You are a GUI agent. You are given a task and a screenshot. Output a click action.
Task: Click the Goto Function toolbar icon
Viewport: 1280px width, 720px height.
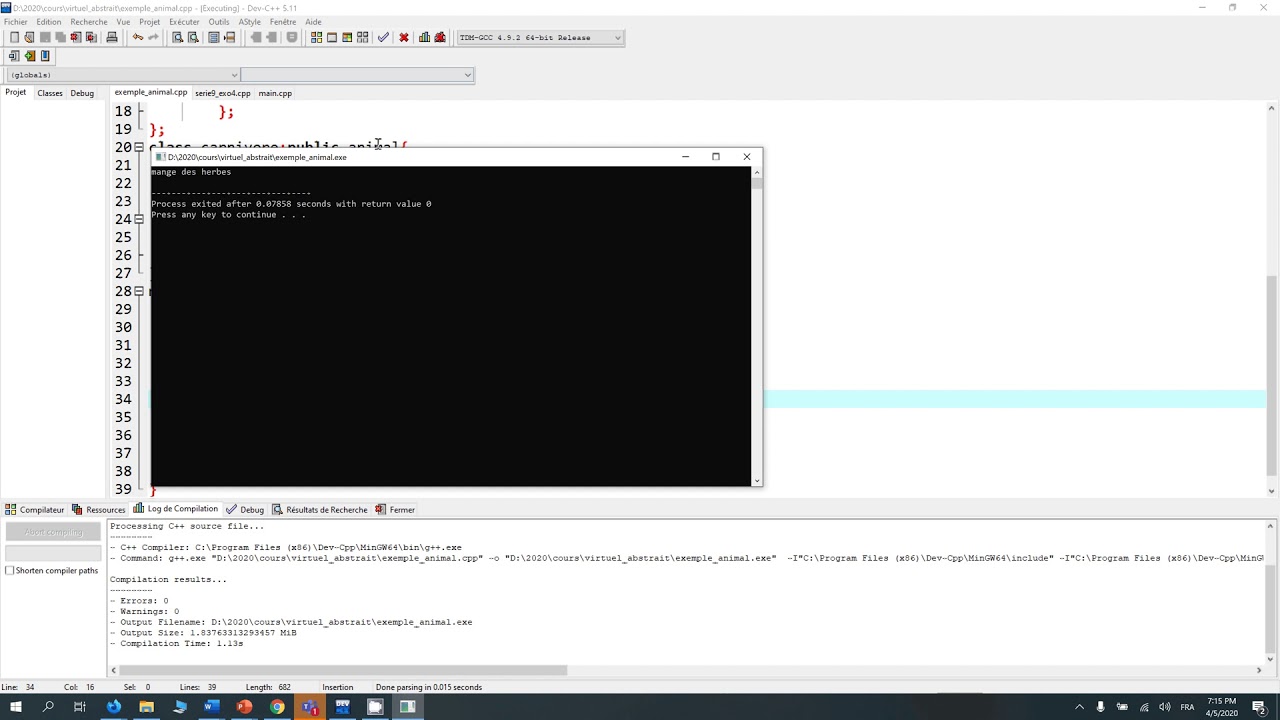pos(214,38)
